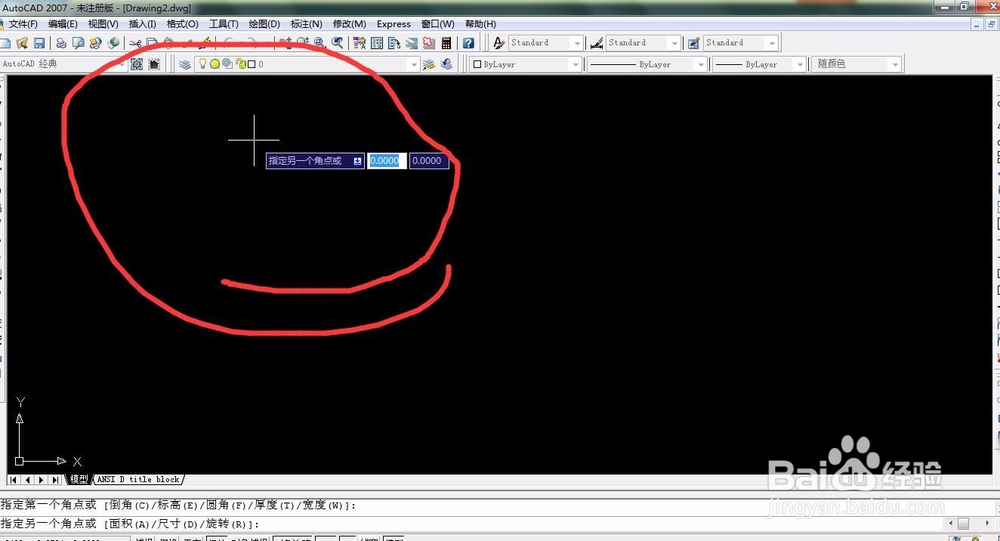Open the ByLayer lineweight dropdown
The width and height of the screenshot is (1000, 541).
[x=800, y=64]
